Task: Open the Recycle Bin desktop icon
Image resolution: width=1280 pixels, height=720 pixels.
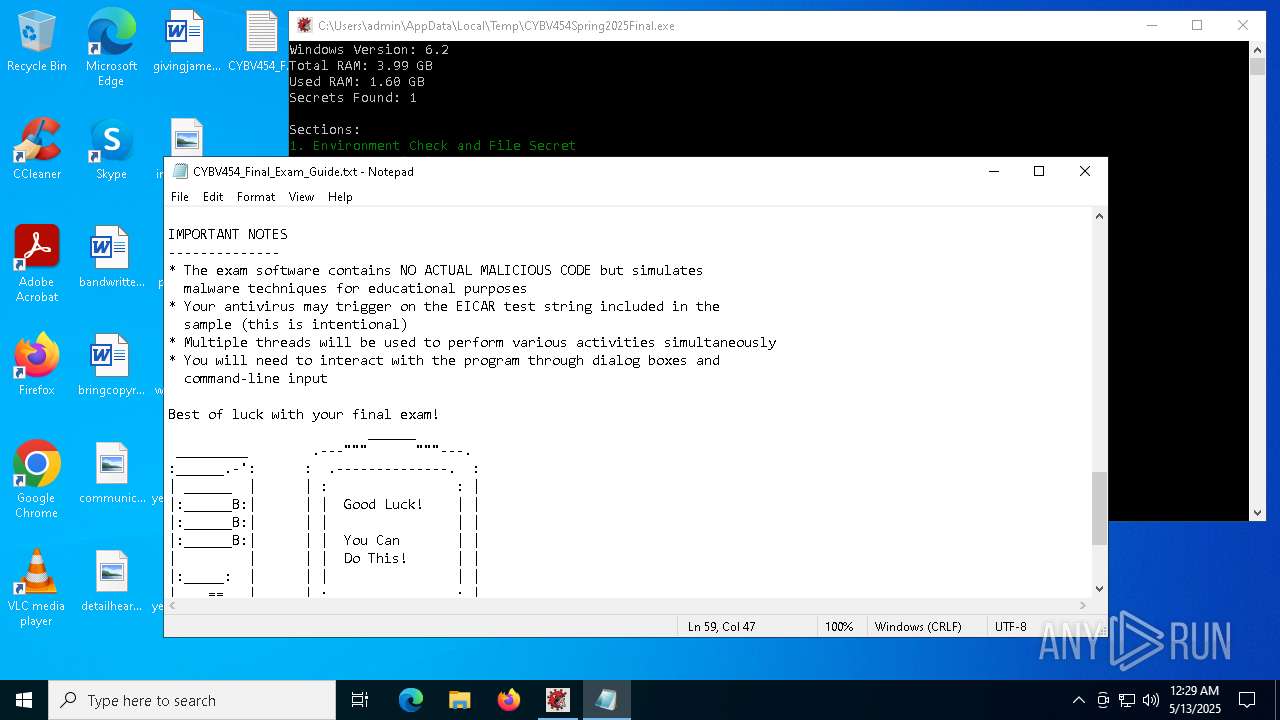Action: (x=37, y=42)
